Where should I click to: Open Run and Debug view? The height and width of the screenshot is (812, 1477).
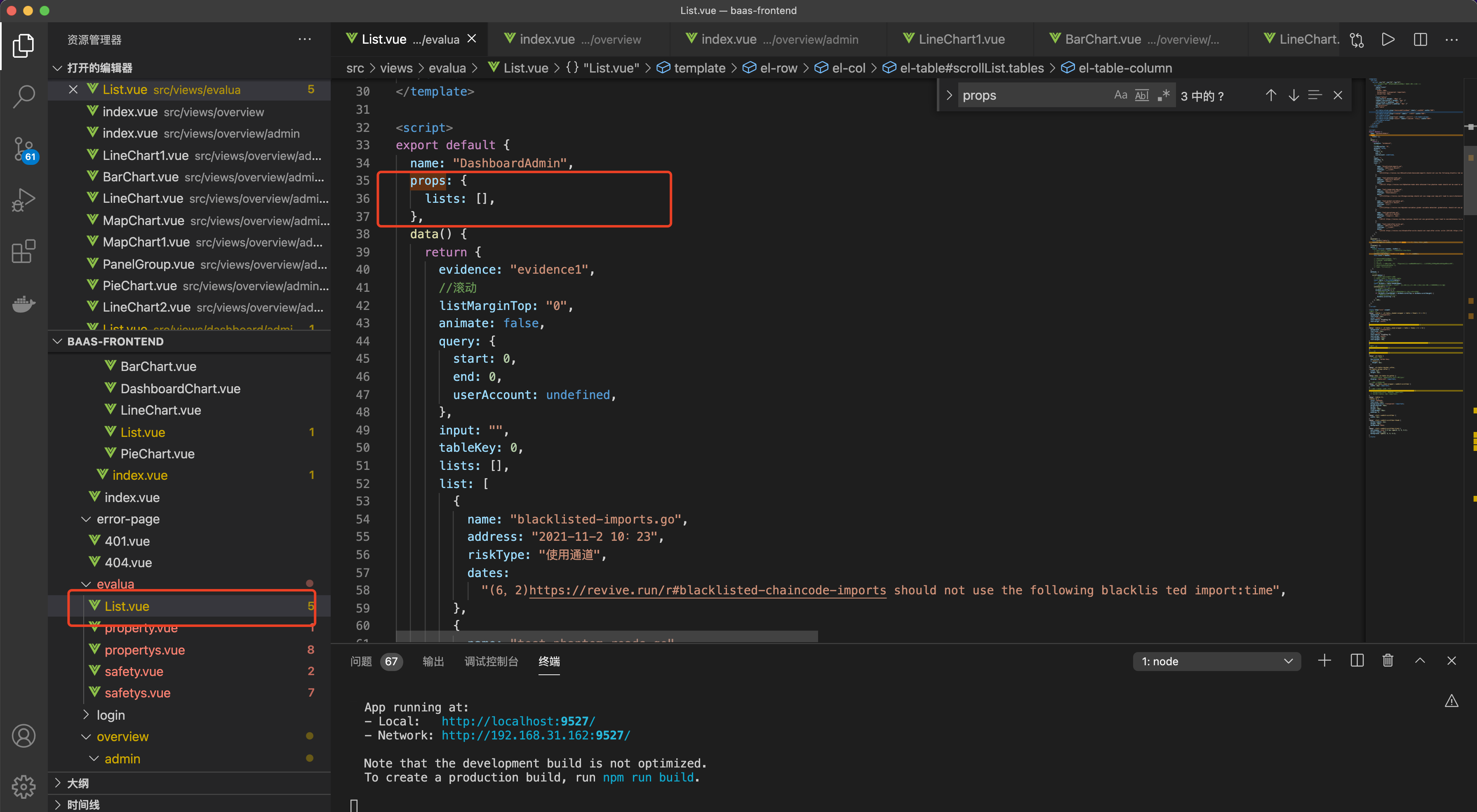(x=24, y=200)
